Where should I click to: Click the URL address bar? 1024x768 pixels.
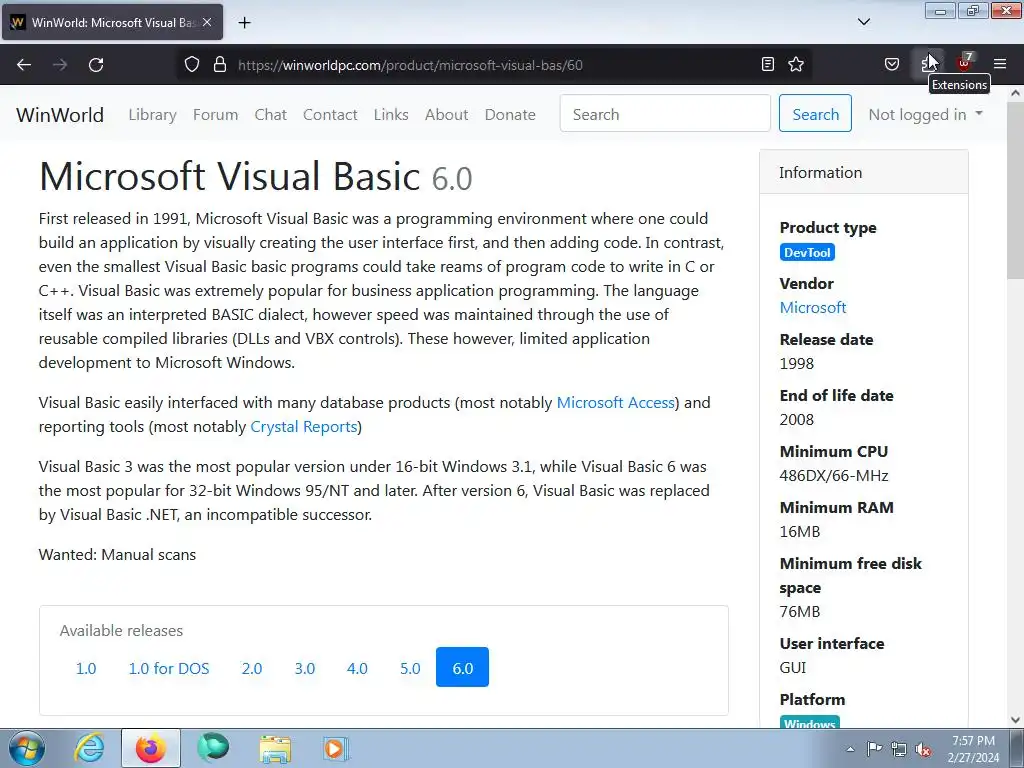coord(493,65)
